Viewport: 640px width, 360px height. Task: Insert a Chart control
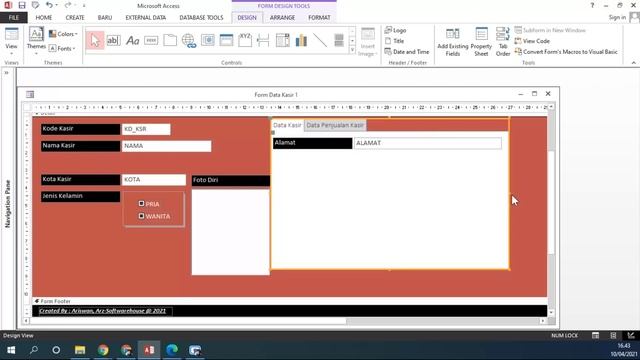(x=301, y=40)
